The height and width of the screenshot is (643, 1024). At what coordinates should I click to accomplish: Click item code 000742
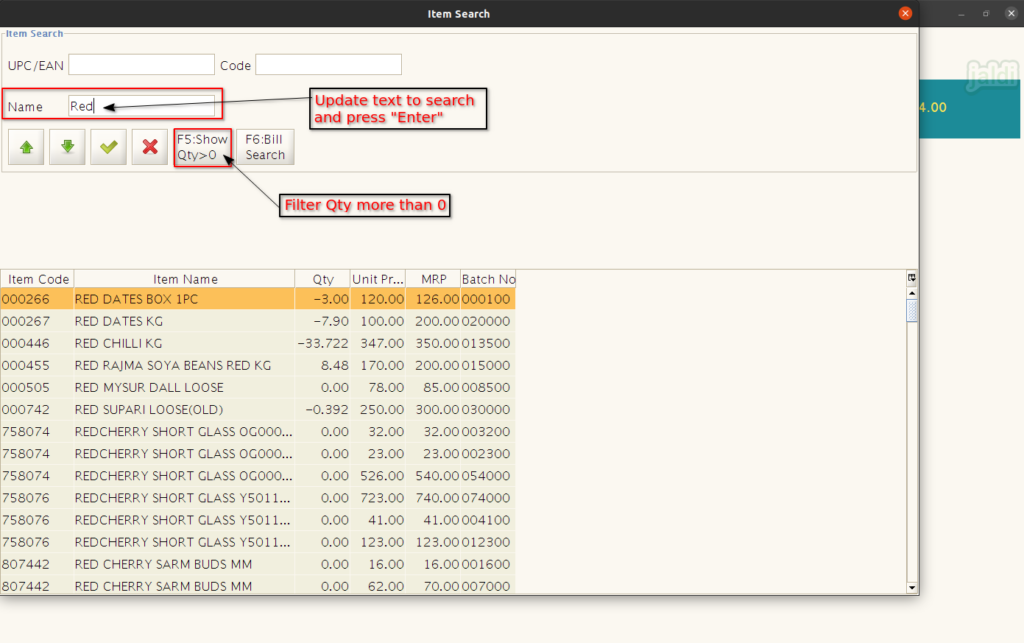(25, 410)
